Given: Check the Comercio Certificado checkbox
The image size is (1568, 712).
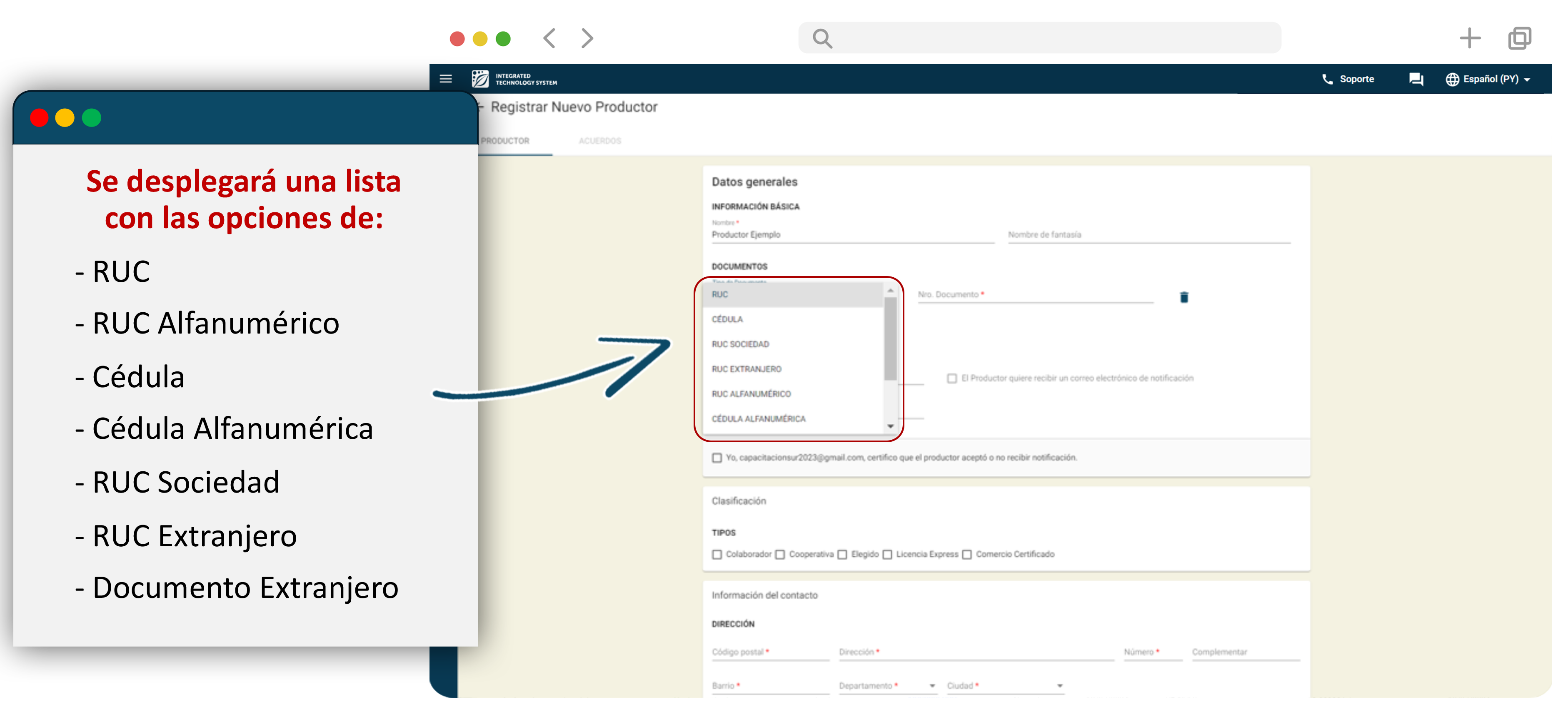Looking at the screenshot, I should coord(967,554).
